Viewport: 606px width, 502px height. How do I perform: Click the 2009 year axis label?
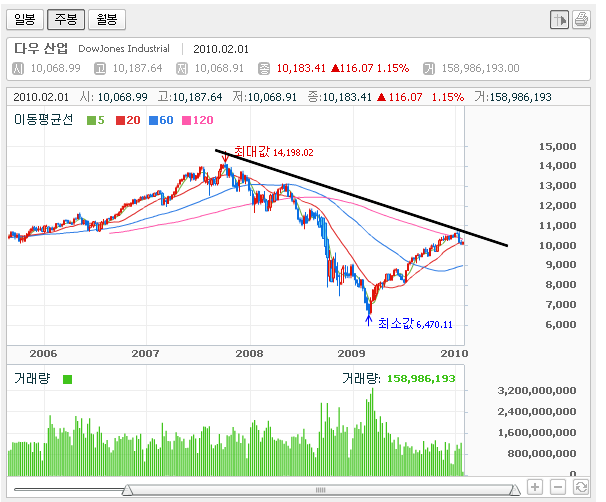(x=351, y=354)
